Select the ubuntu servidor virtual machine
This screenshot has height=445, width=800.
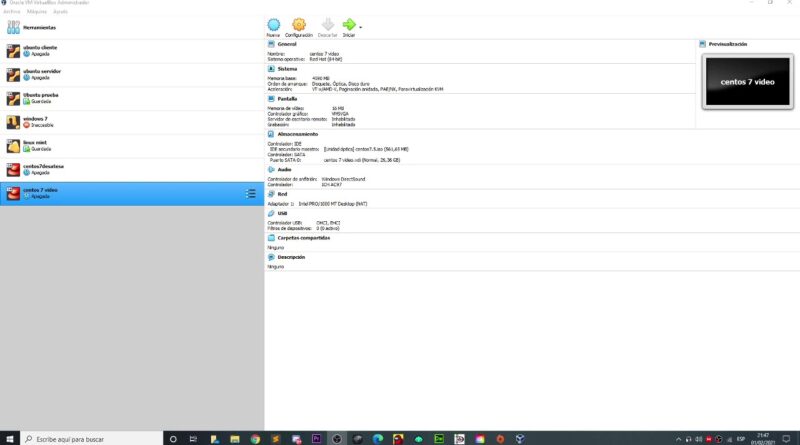tap(132, 75)
